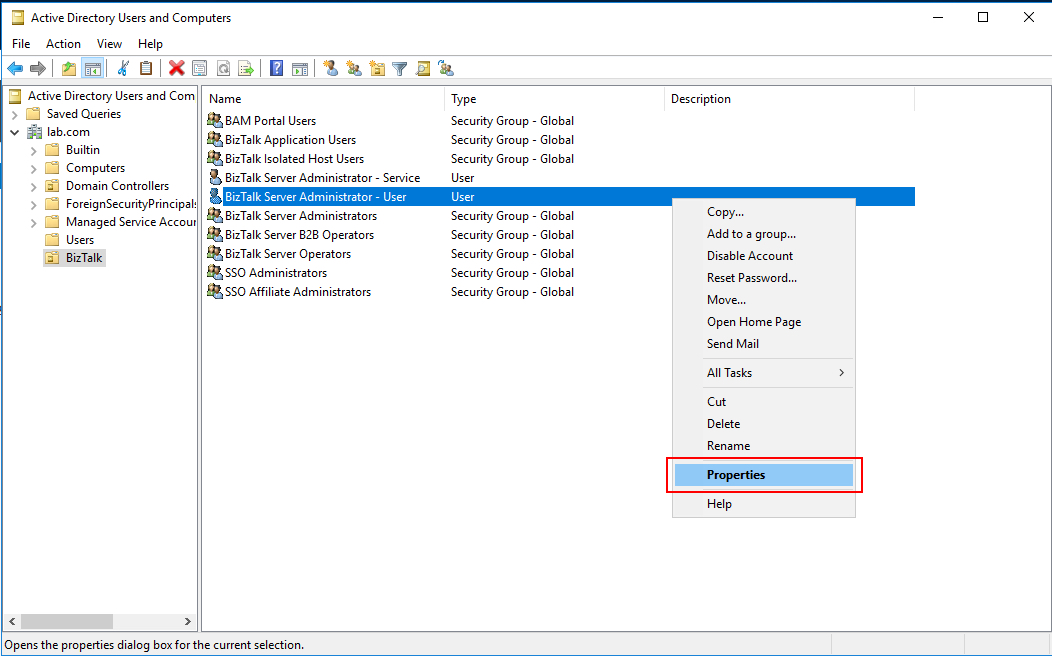Collapse the lab.com domain node

point(15,133)
